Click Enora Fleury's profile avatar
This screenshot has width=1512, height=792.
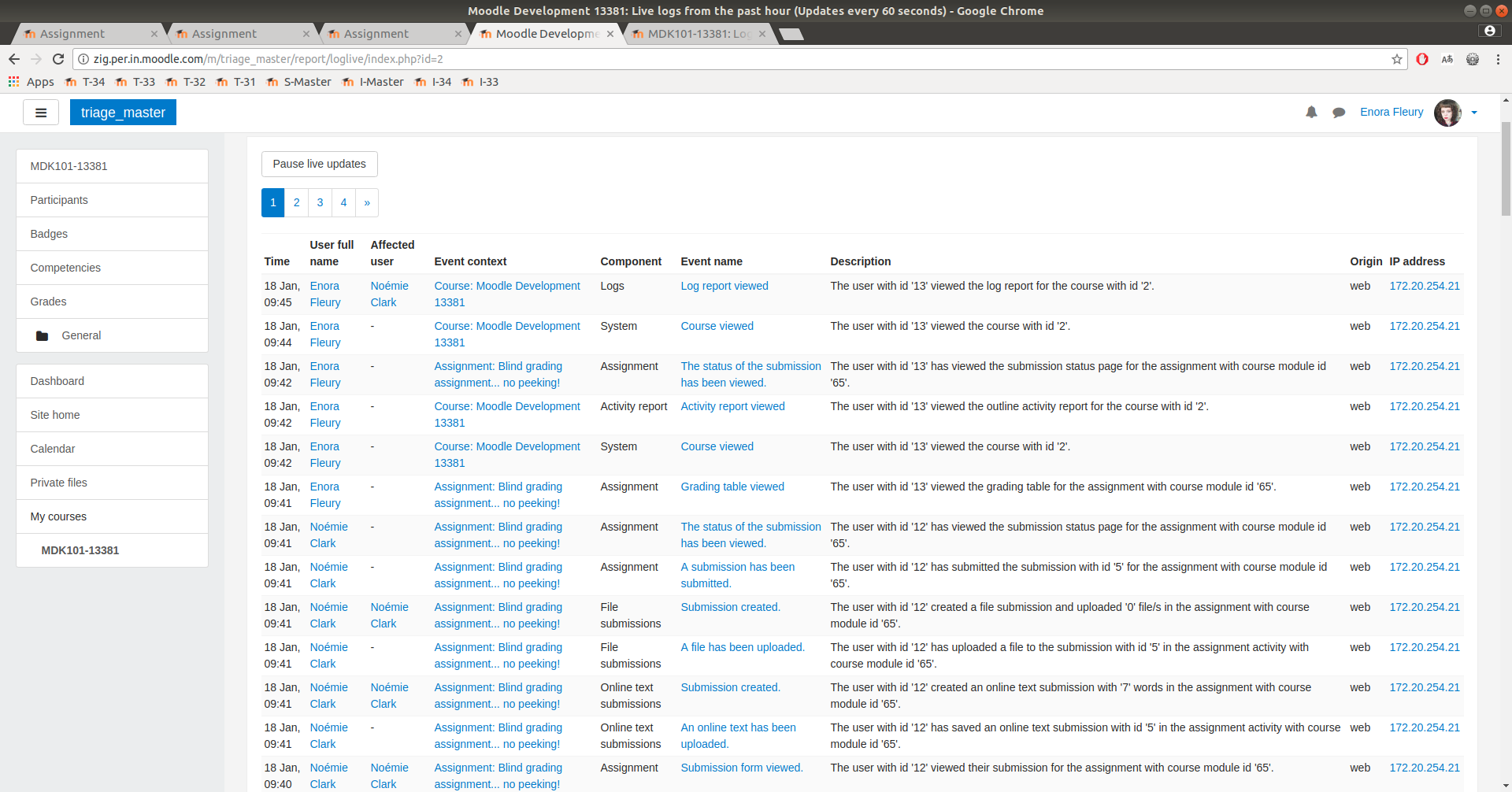1447,113
